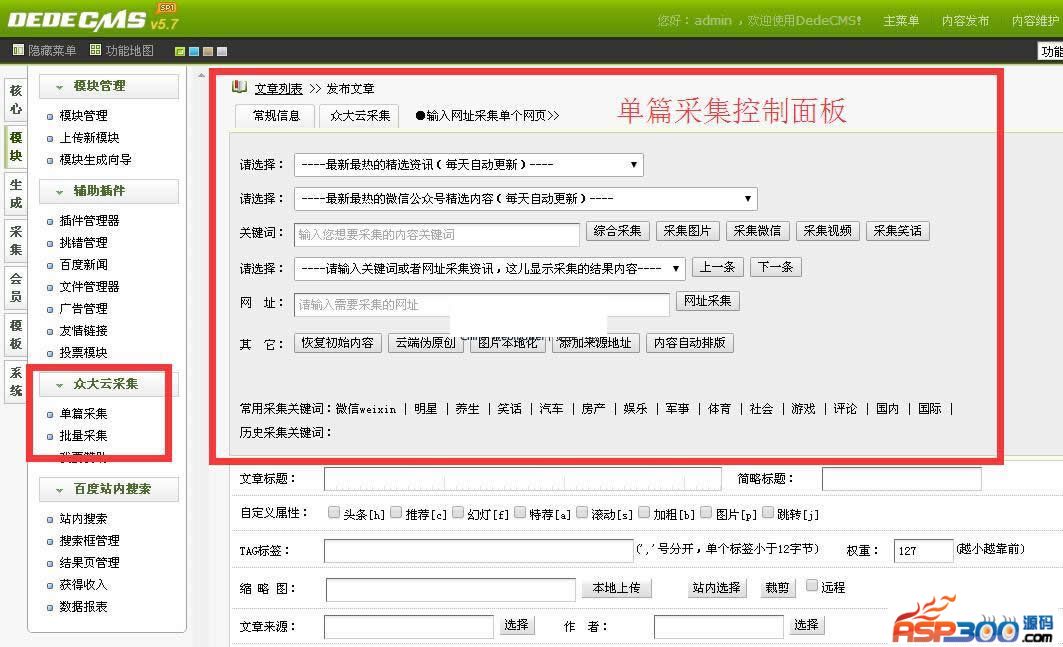Open 批量采集 in sidebar
Image resolution: width=1063 pixels, height=647 pixels.
[83, 435]
